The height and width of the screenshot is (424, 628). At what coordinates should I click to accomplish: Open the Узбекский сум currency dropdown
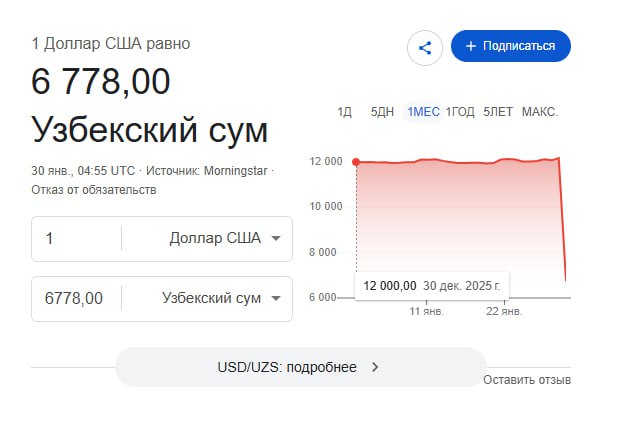click(221, 298)
